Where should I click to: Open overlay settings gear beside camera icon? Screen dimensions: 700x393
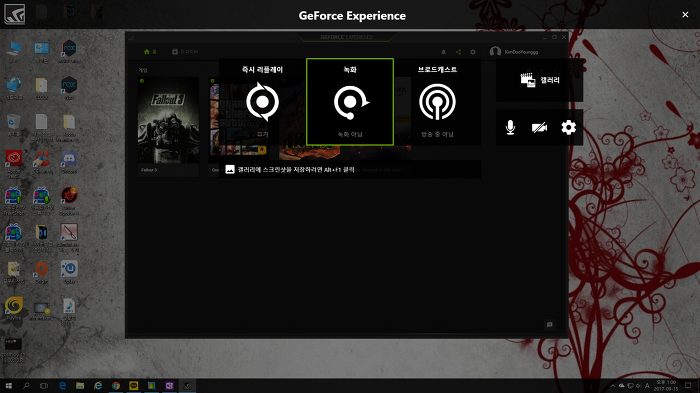(x=568, y=128)
